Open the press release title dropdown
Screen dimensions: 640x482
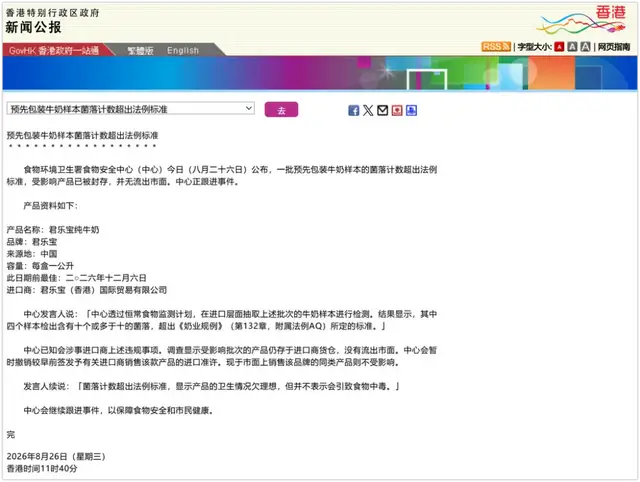[131, 109]
